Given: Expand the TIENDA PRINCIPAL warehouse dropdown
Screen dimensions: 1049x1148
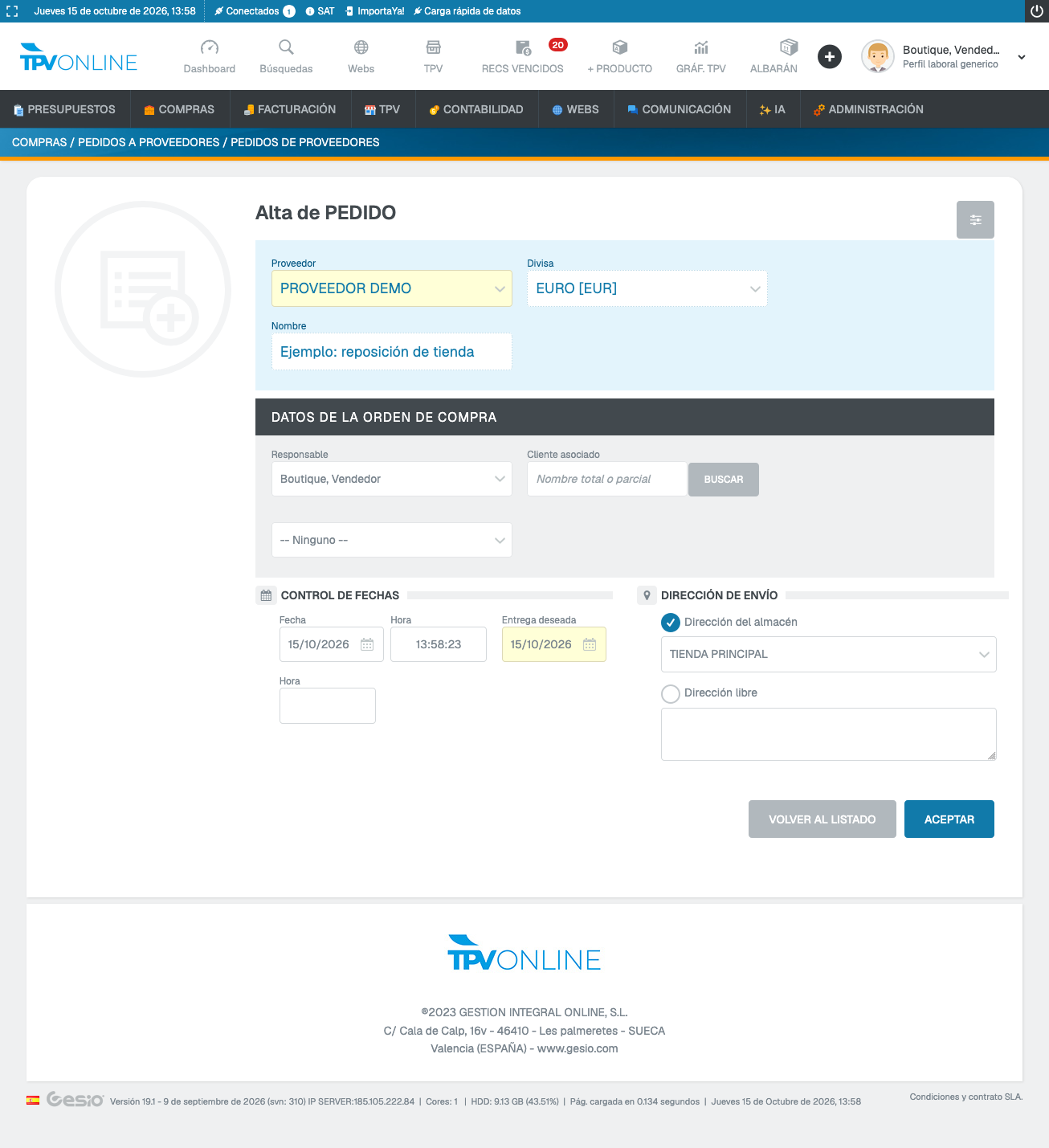Looking at the screenshot, I should (829, 654).
